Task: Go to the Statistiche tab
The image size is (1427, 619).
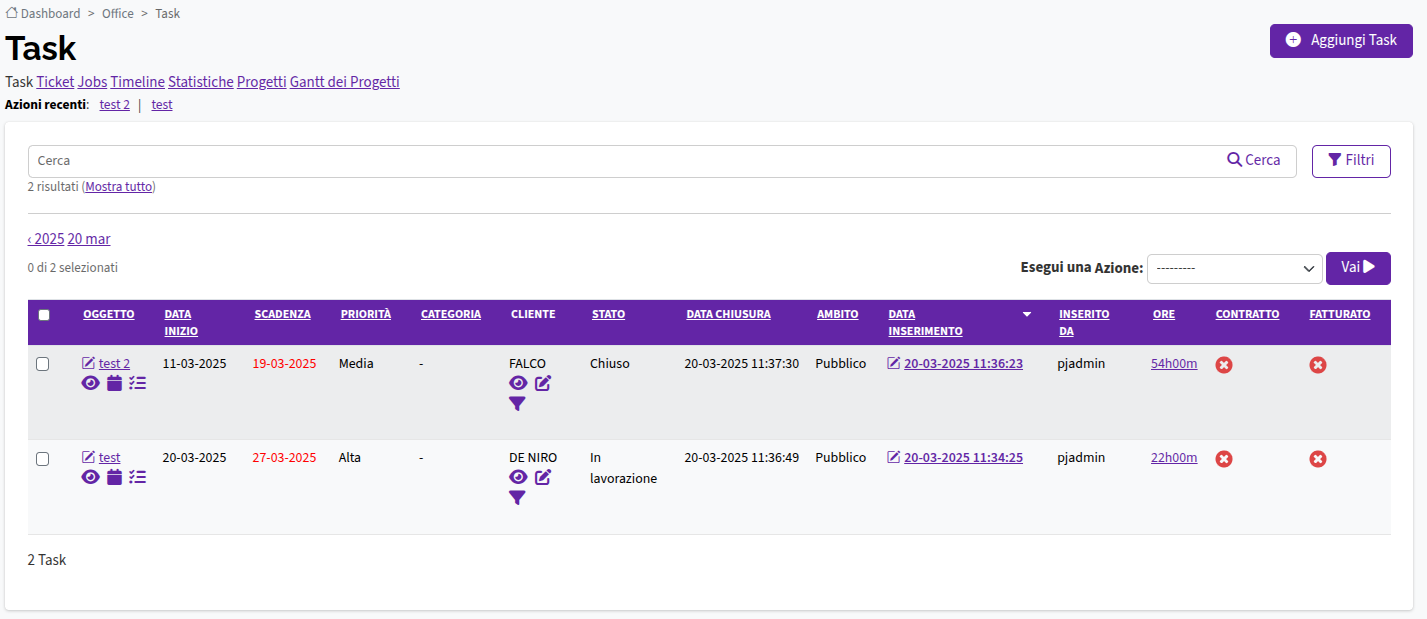Action: [201, 82]
